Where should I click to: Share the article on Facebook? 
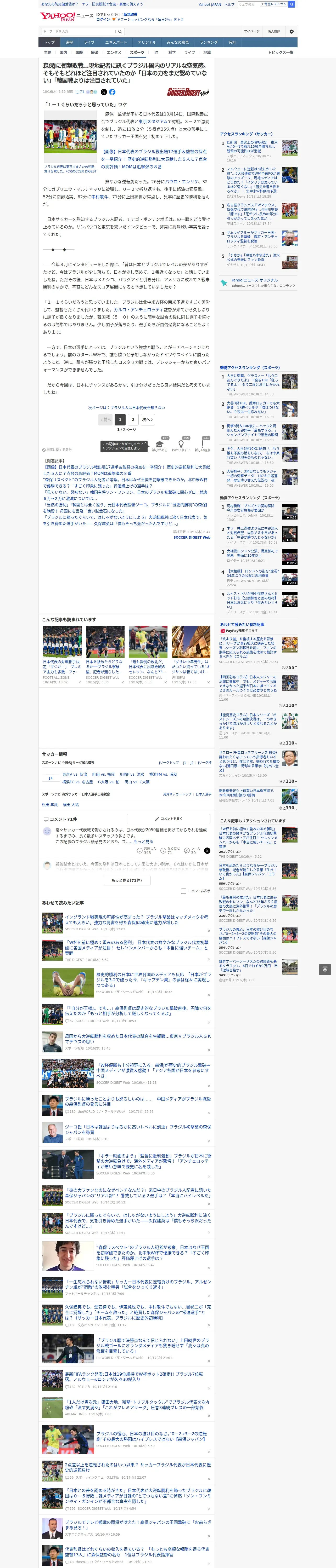[112, 92]
